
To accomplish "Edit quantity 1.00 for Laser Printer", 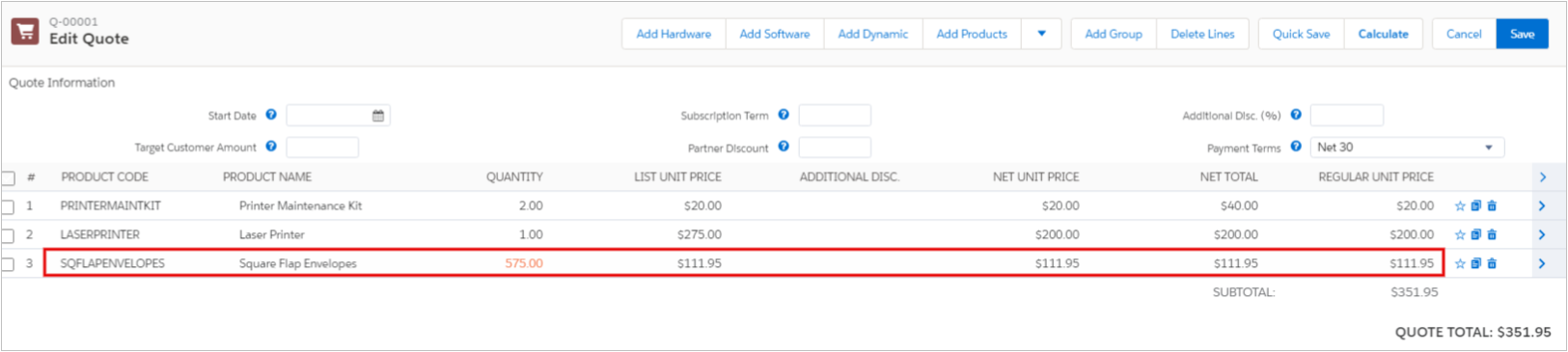I will coord(531,234).
